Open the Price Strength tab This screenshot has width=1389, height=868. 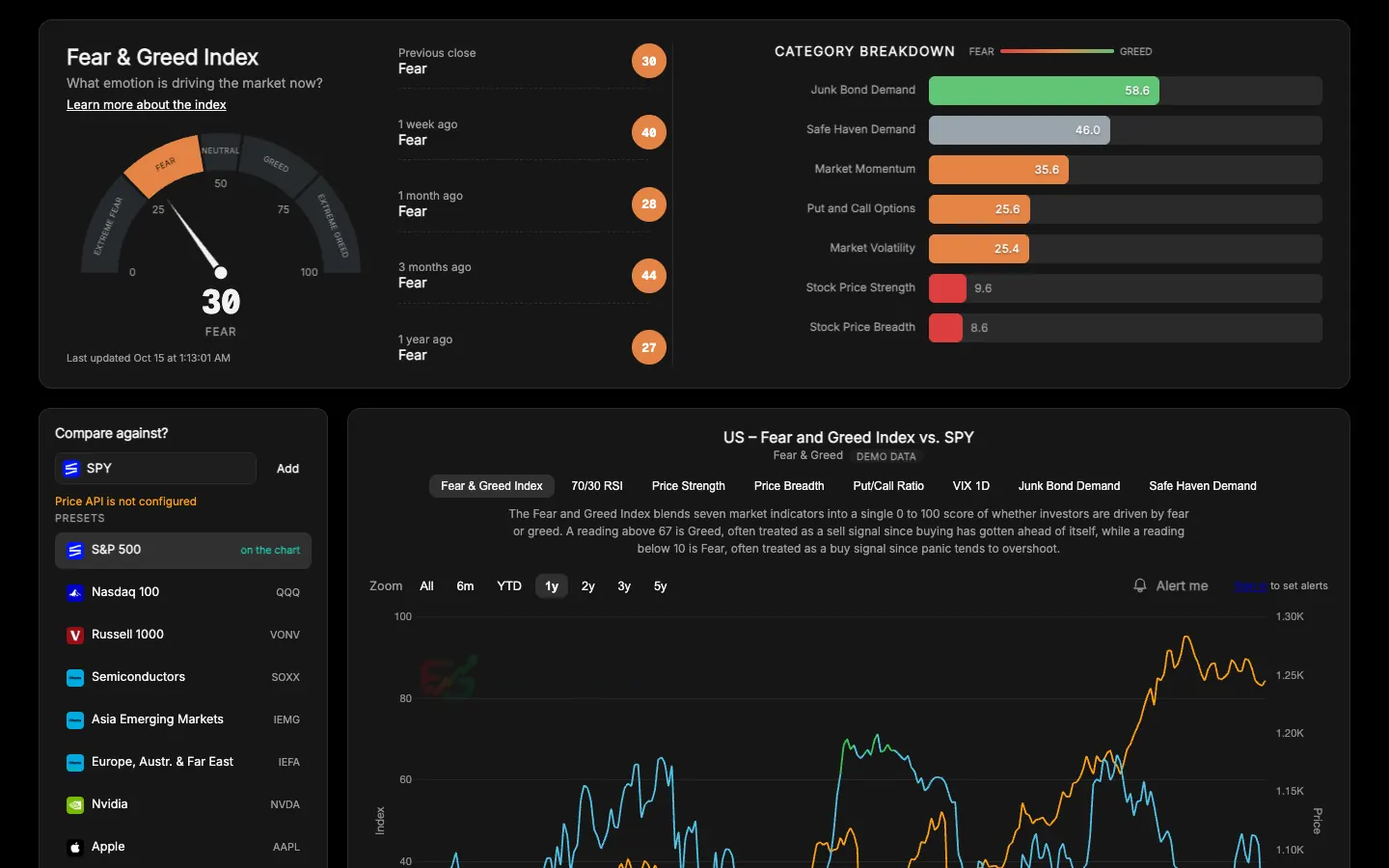pyautogui.click(x=689, y=486)
